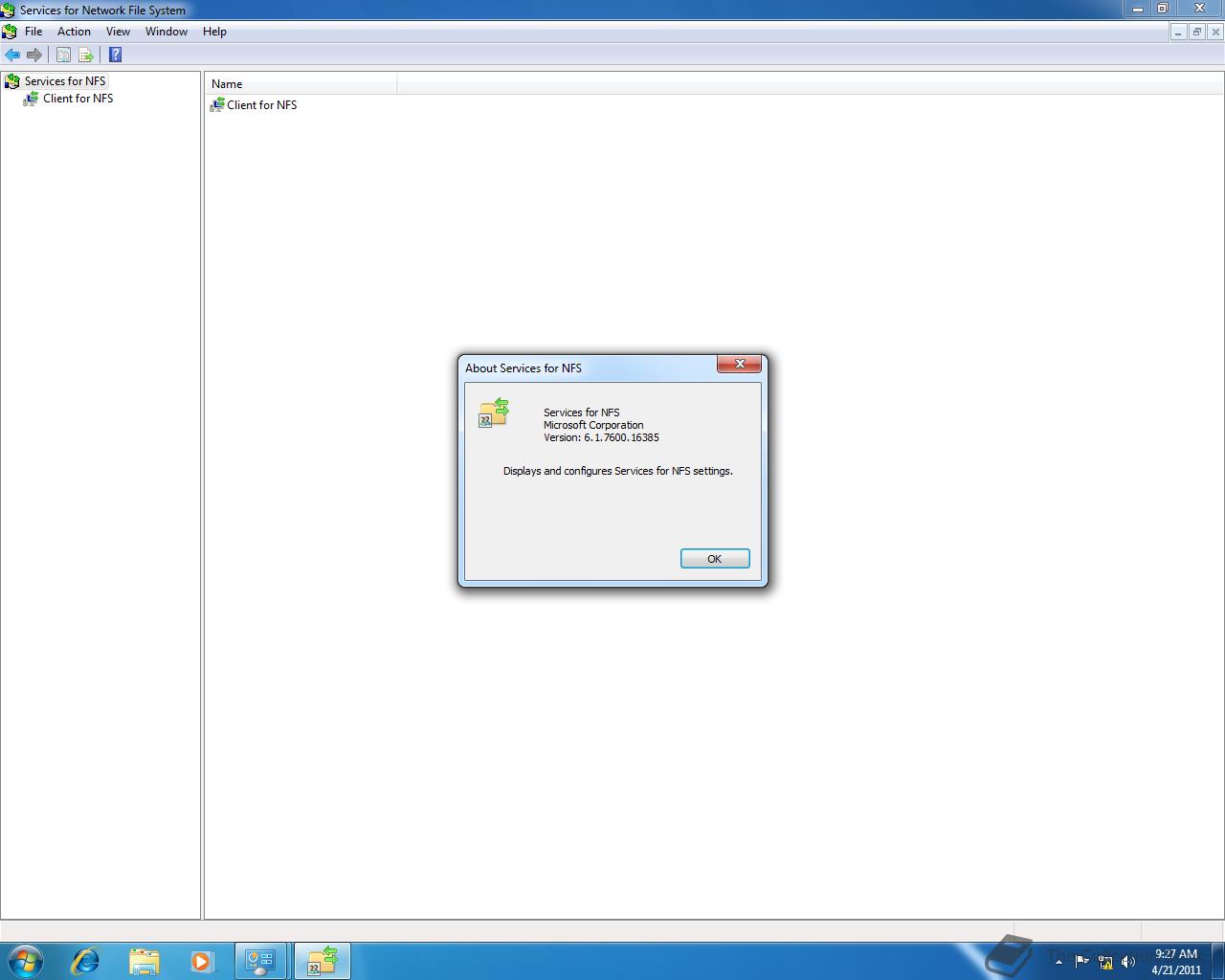Click the volume speaker tray icon

(1128, 962)
